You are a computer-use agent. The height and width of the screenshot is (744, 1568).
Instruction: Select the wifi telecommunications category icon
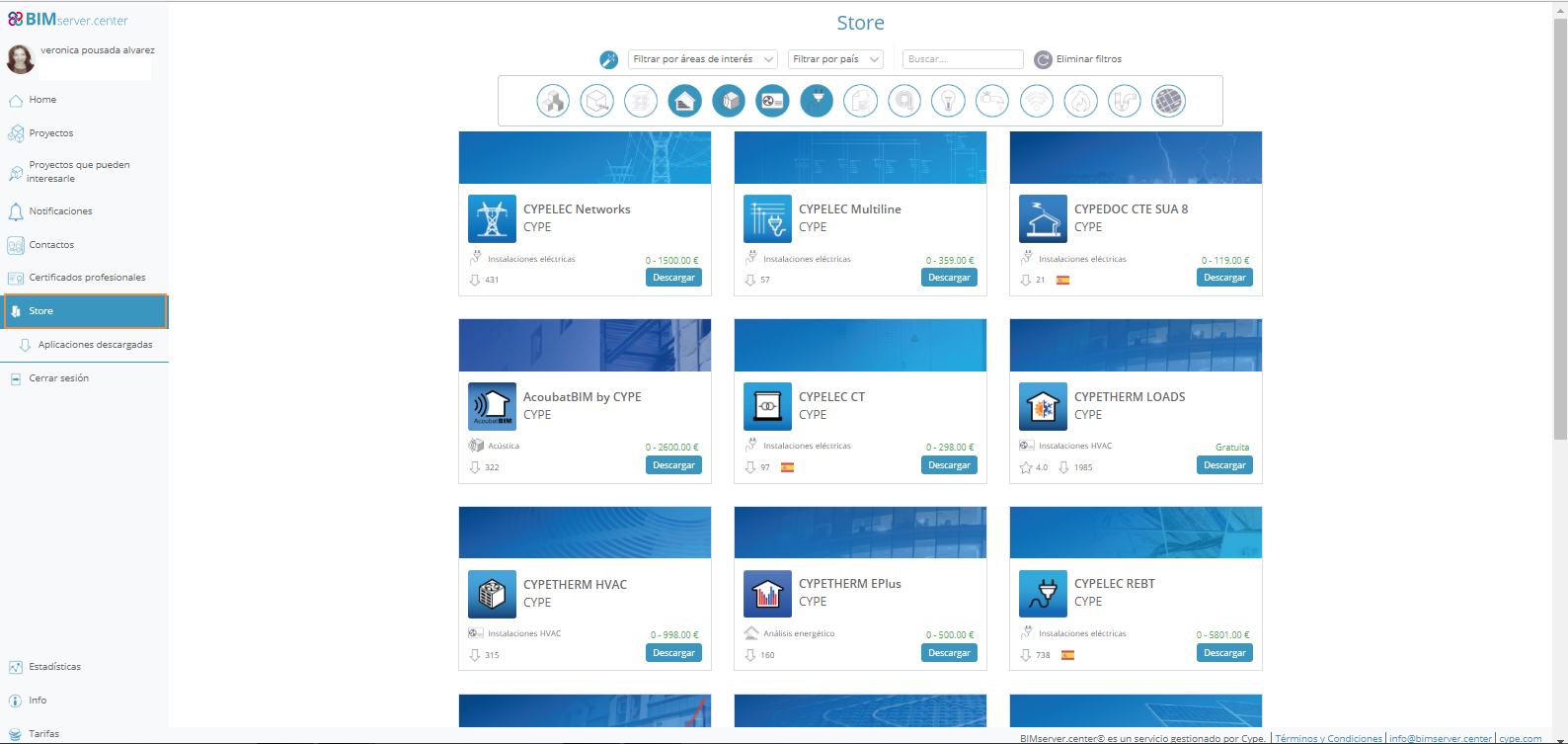[x=1036, y=101]
